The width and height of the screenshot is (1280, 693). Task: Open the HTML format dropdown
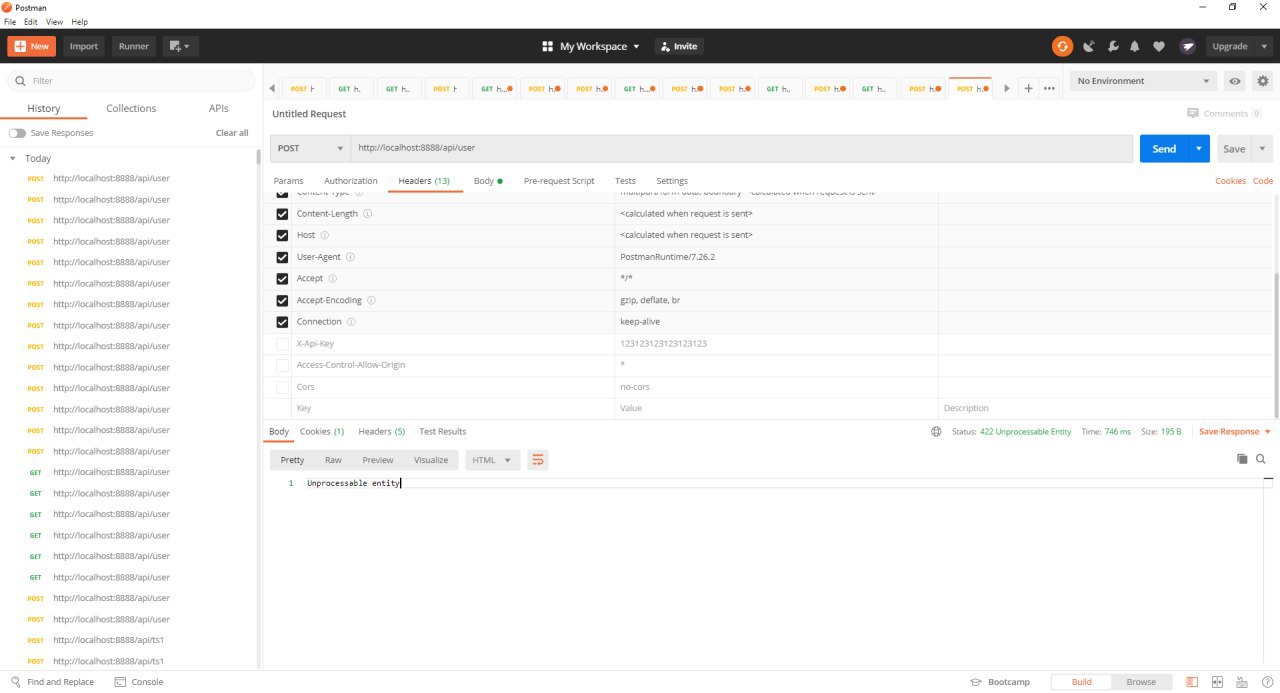coord(492,460)
